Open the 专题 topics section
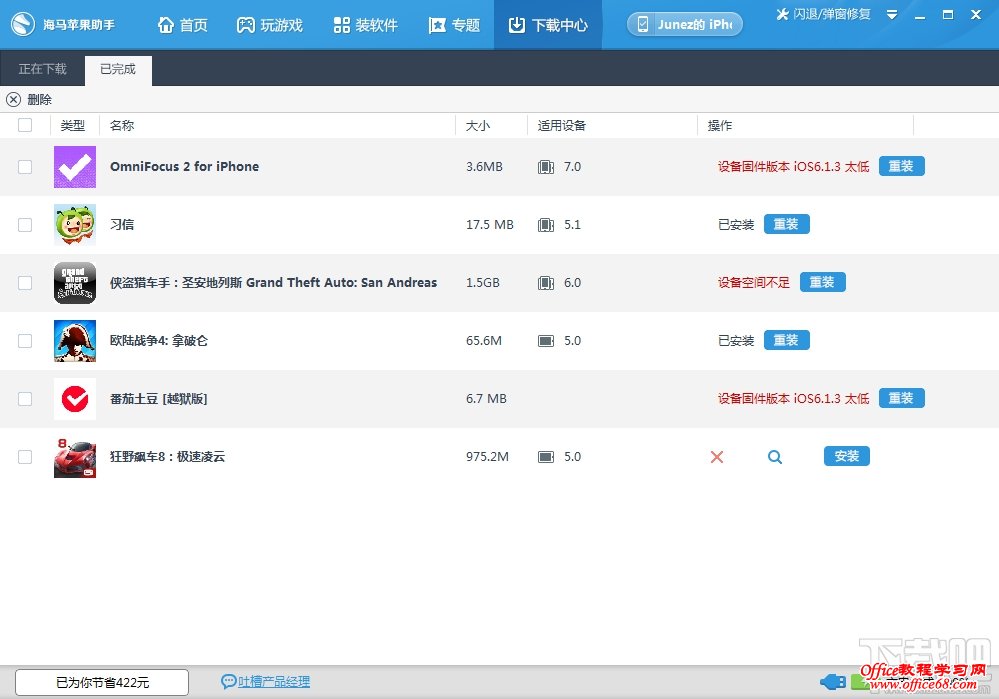The height and width of the screenshot is (699, 999). coord(454,25)
